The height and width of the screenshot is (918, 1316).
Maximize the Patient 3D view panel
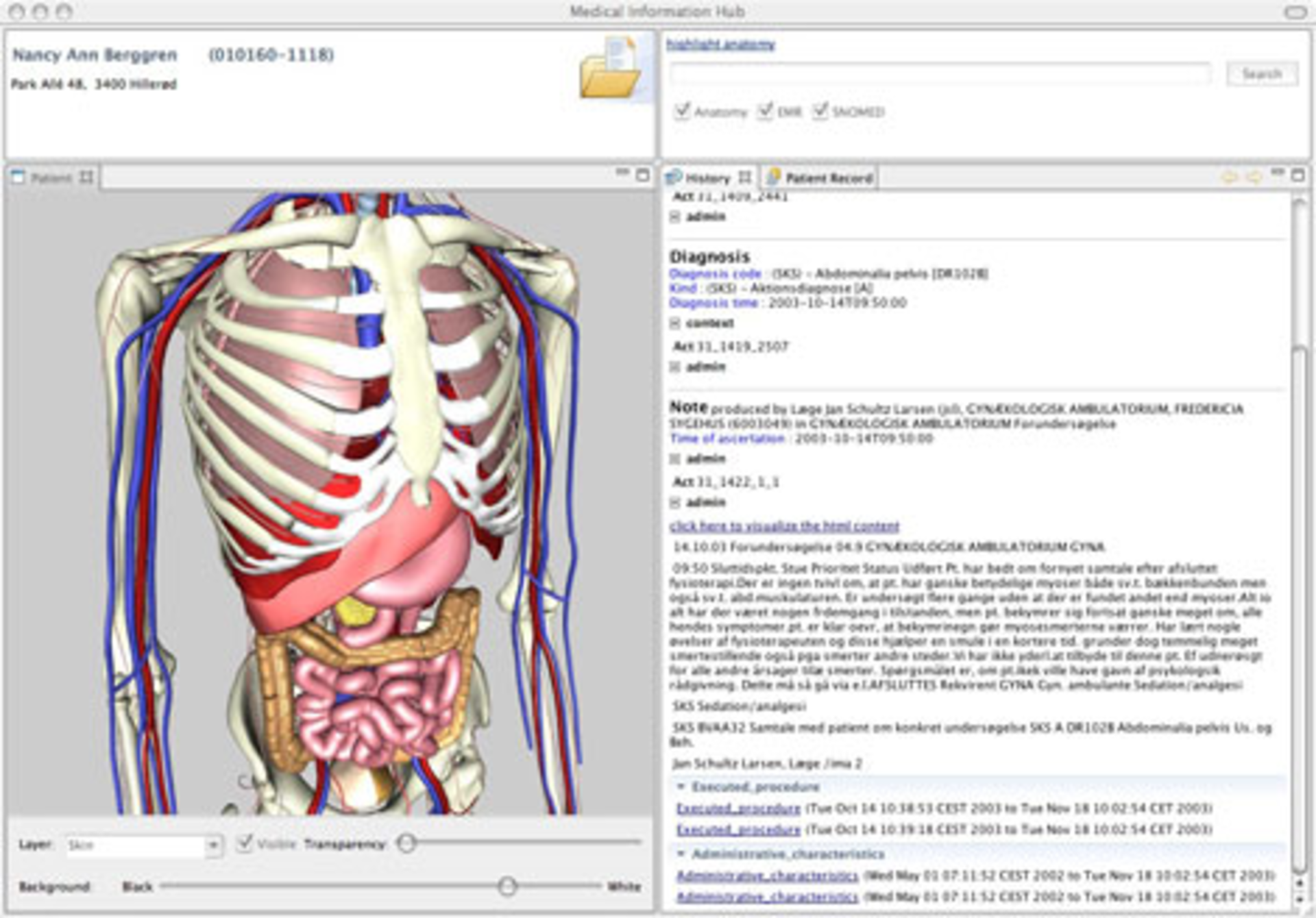point(643,174)
